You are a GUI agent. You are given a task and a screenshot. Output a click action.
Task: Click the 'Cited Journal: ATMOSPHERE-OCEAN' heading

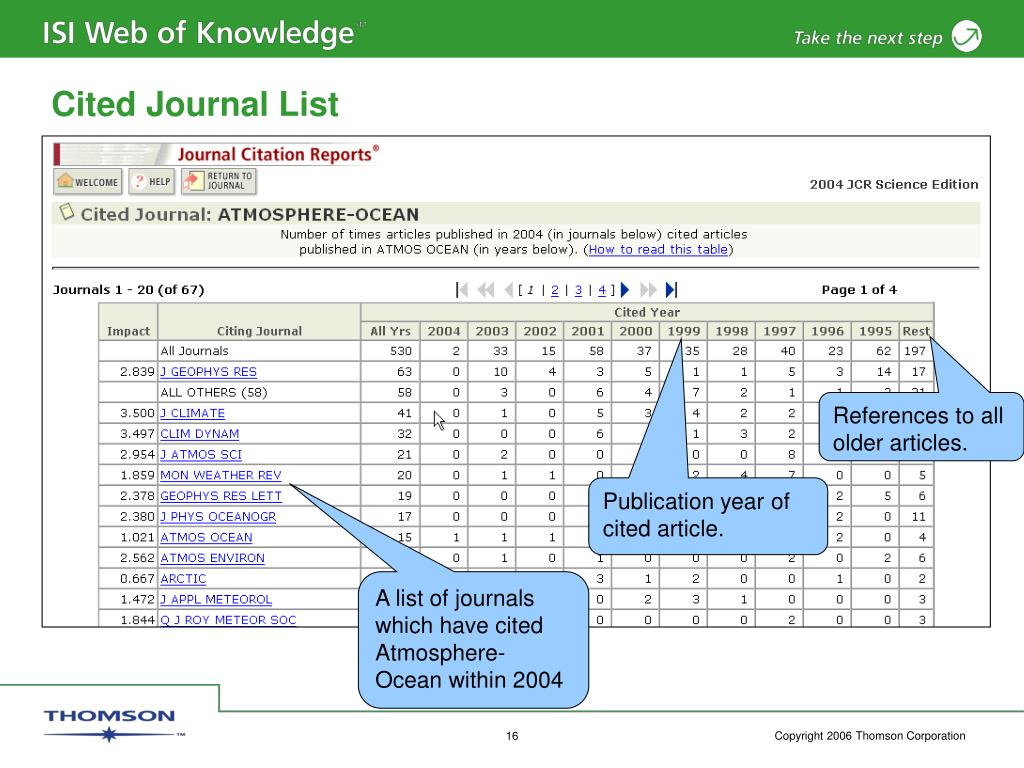tap(249, 215)
